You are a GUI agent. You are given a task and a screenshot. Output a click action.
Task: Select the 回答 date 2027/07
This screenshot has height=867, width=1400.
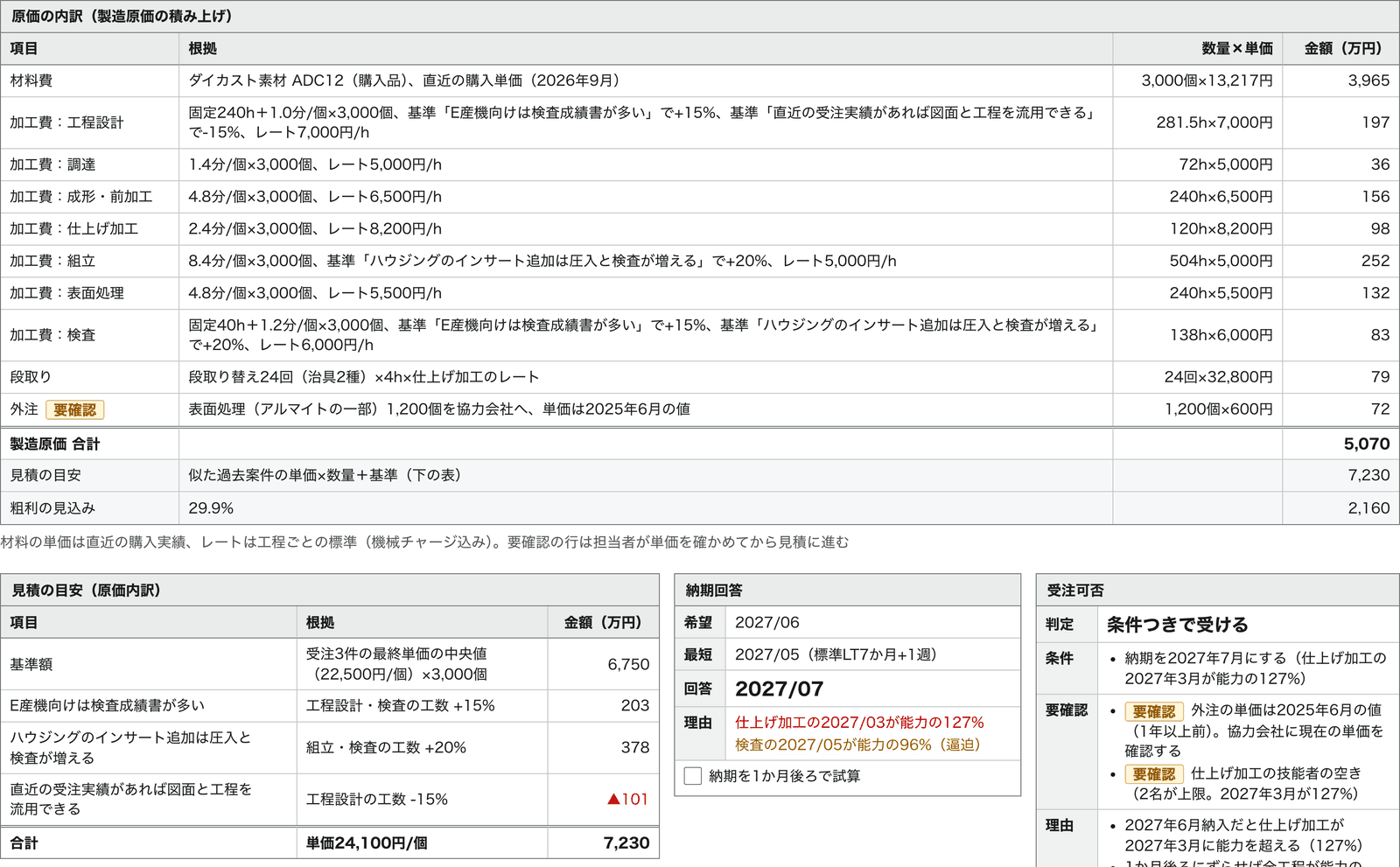coord(779,689)
